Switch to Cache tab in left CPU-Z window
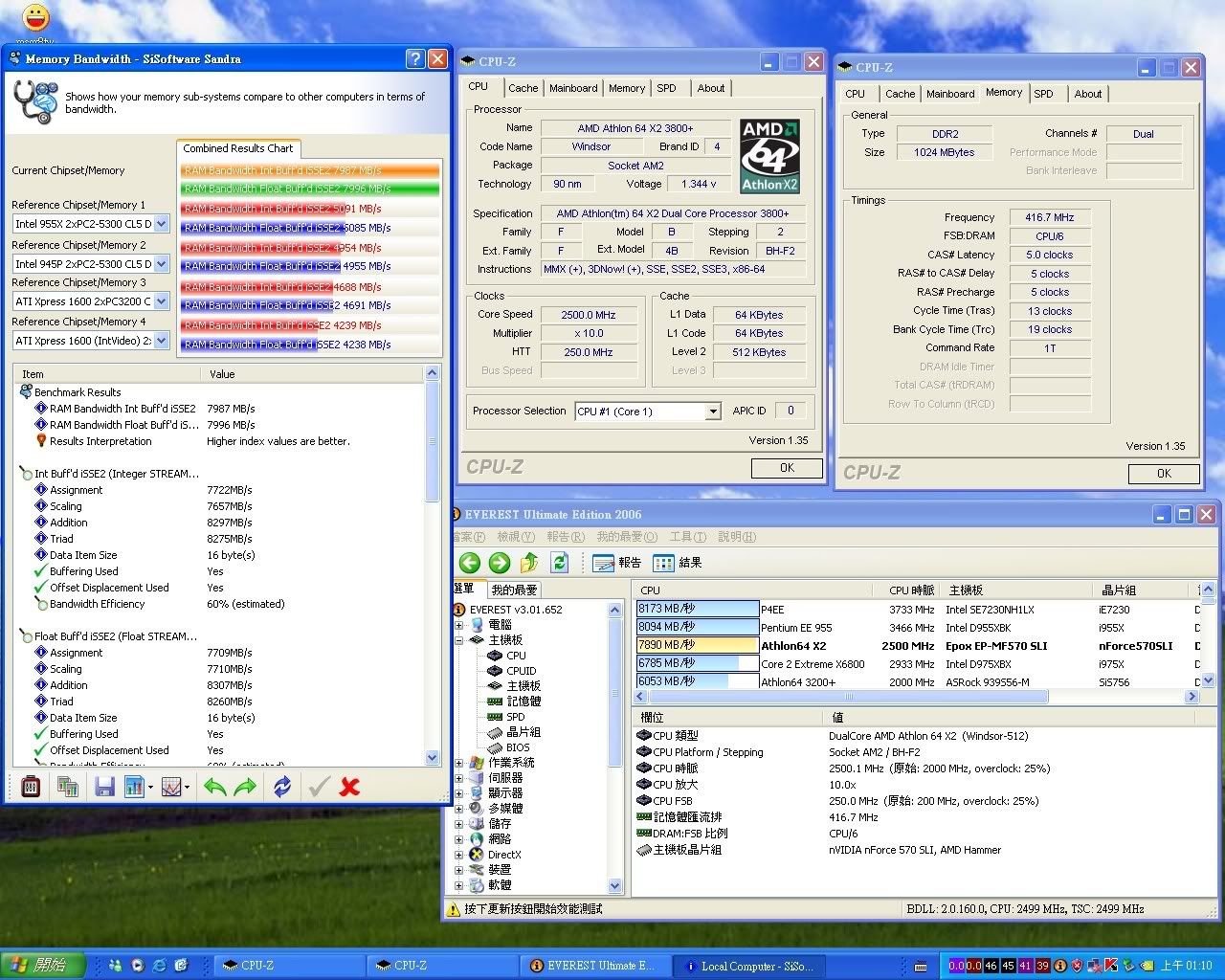Screen dimensions: 1225x980 (523, 88)
